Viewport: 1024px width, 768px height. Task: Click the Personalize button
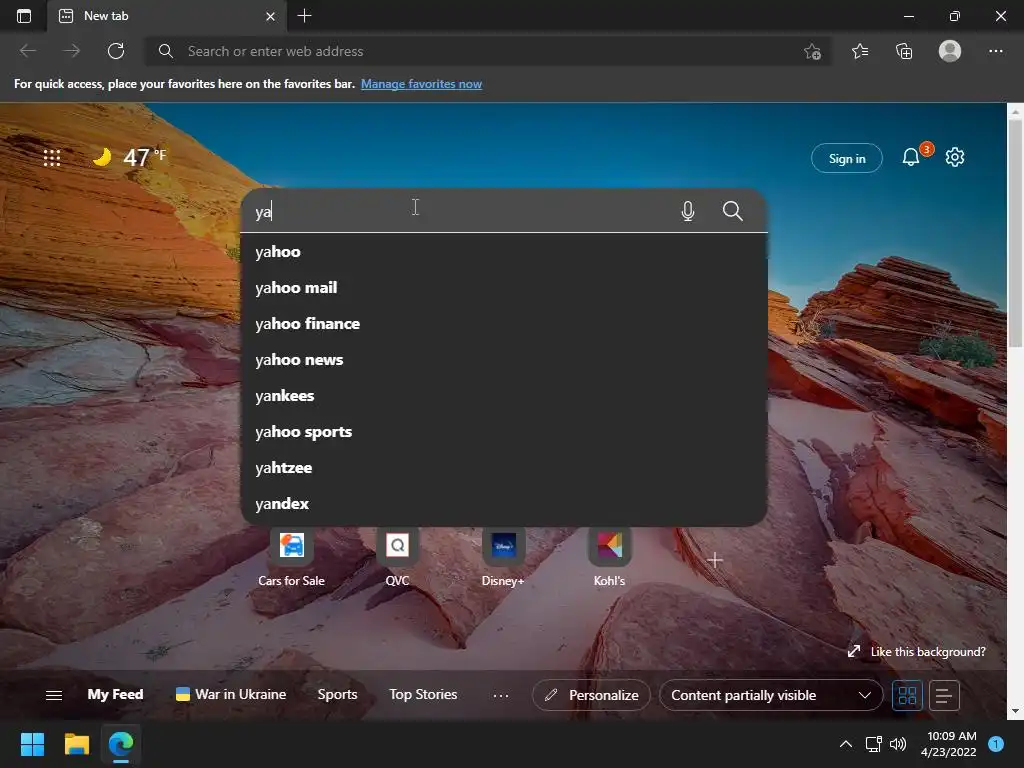coord(591,695)
